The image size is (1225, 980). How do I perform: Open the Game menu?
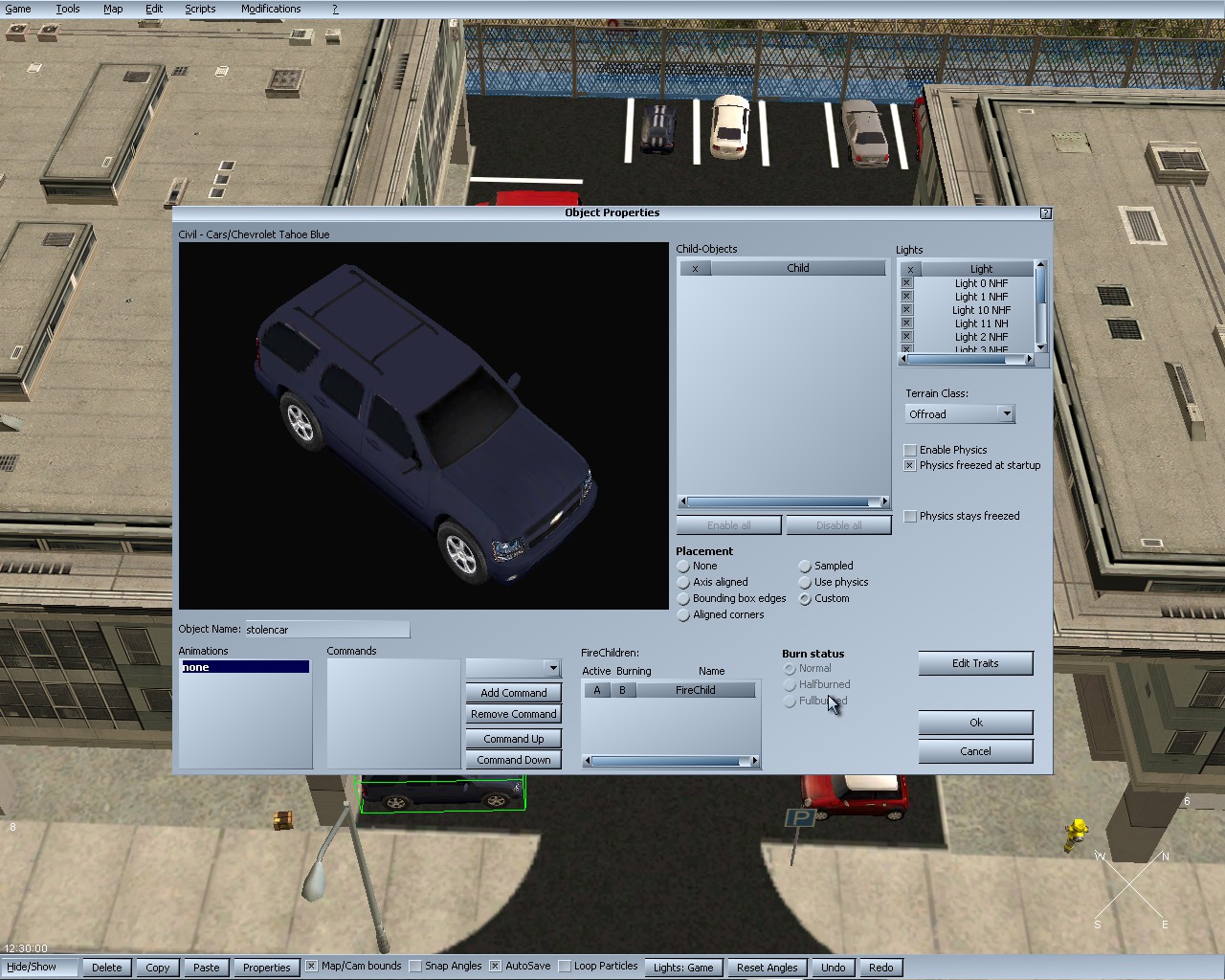click(x=18, y=9)
